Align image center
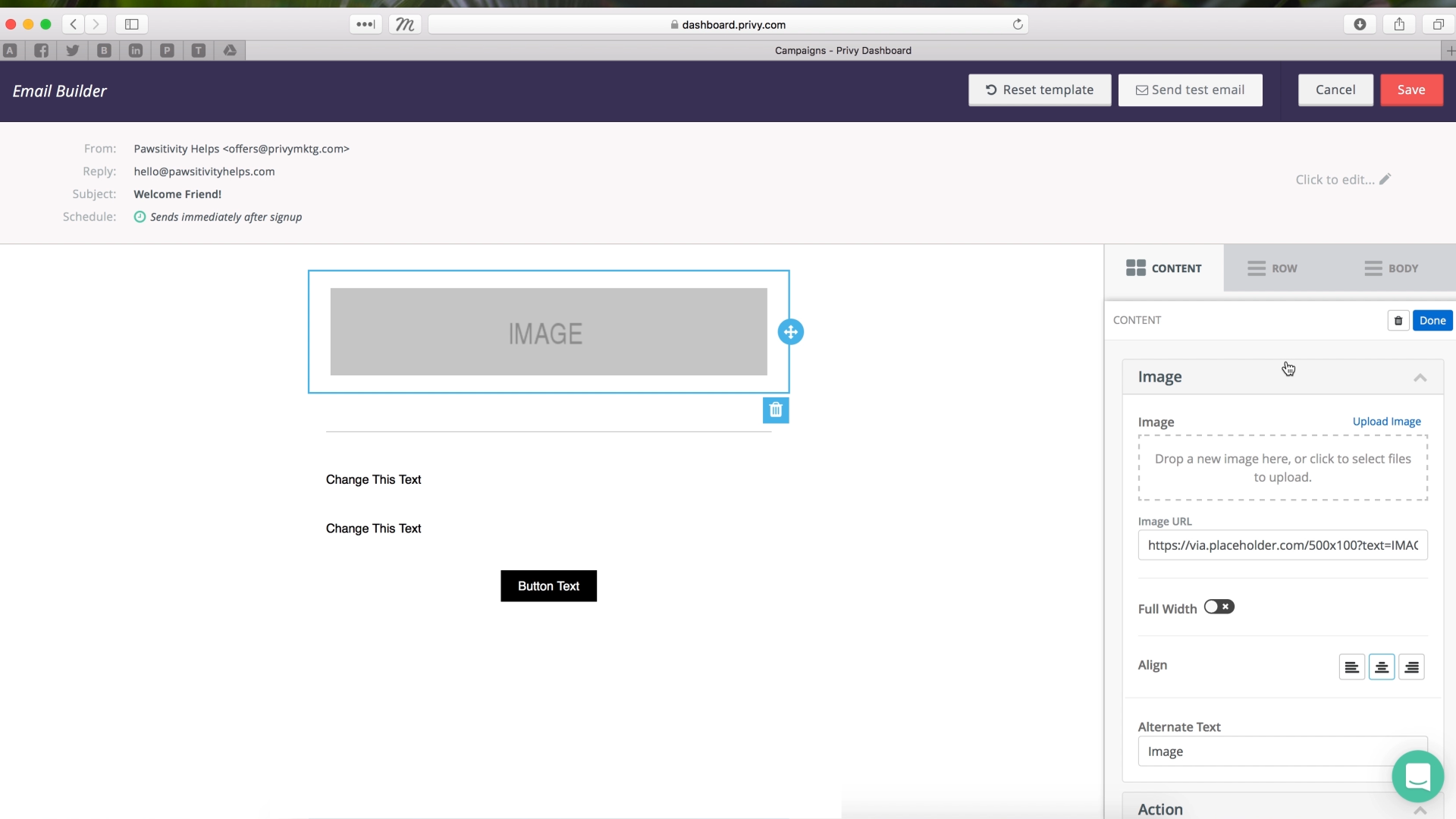The image size is (1456, 819). click(x=1382, y=667)
